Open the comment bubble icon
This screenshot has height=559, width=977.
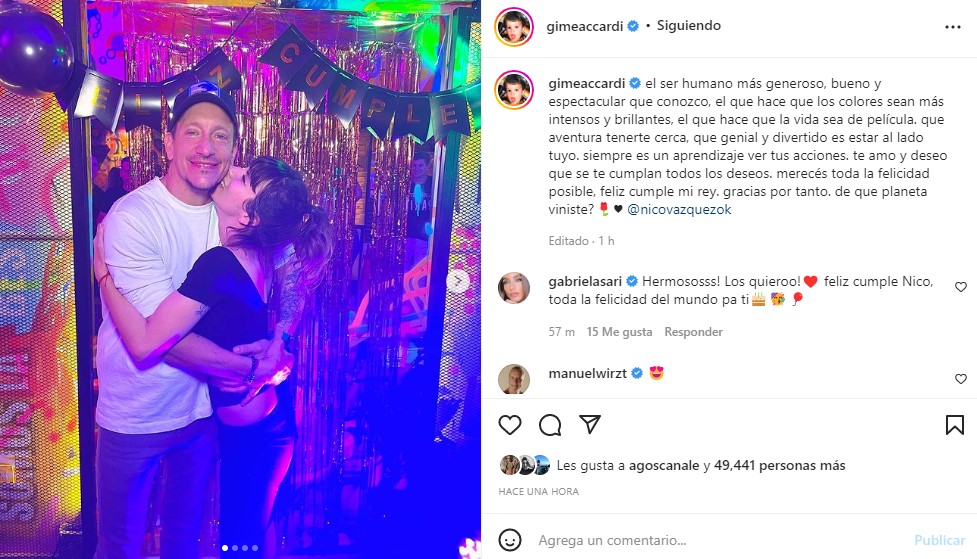[x=550, y=425]
